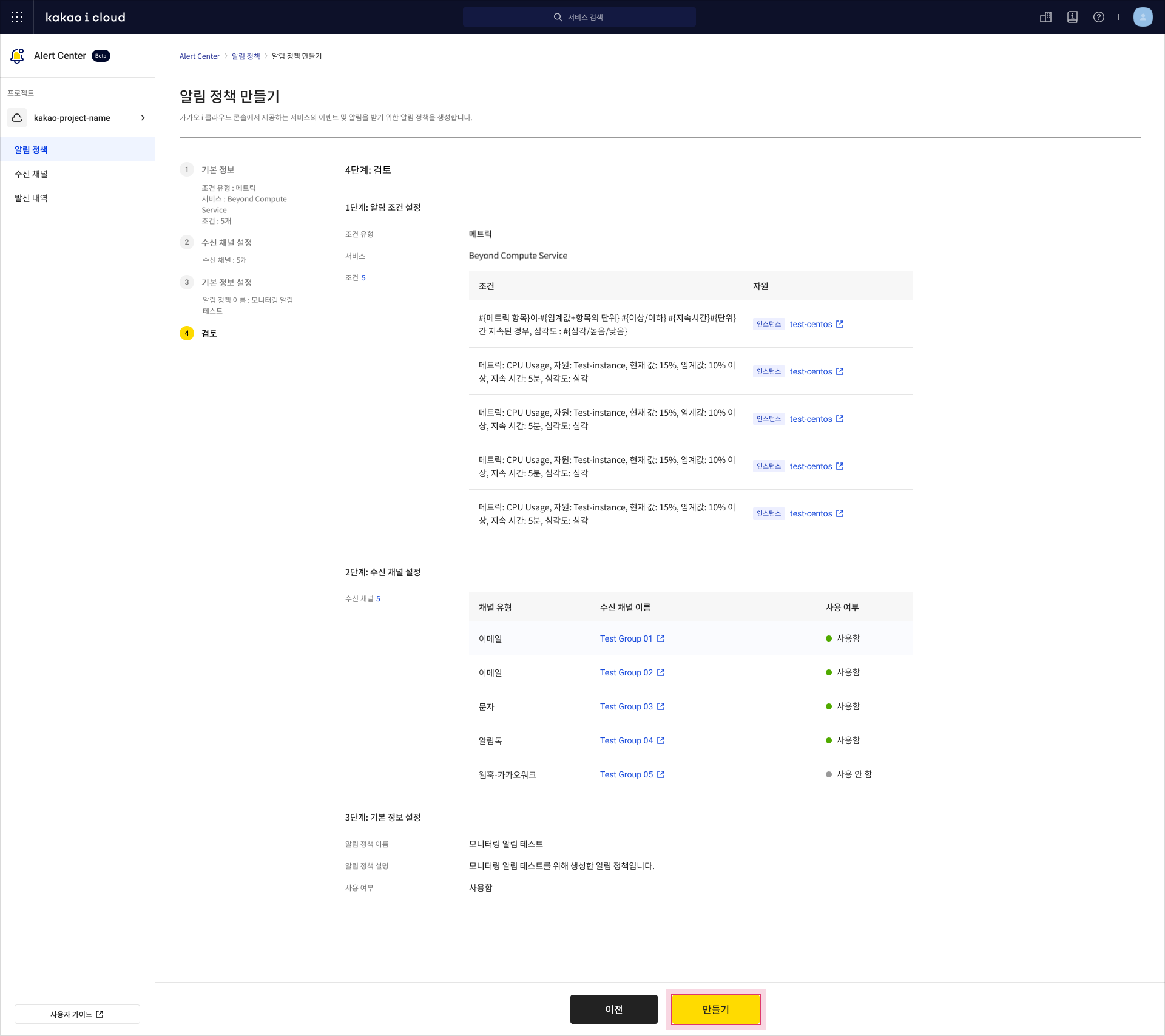Image resolution: width=1165 pixels, height=1036 pixels.
Task: Click the 메트릭 condition type value
Action: pyautogui.click(x=481, y=234)
